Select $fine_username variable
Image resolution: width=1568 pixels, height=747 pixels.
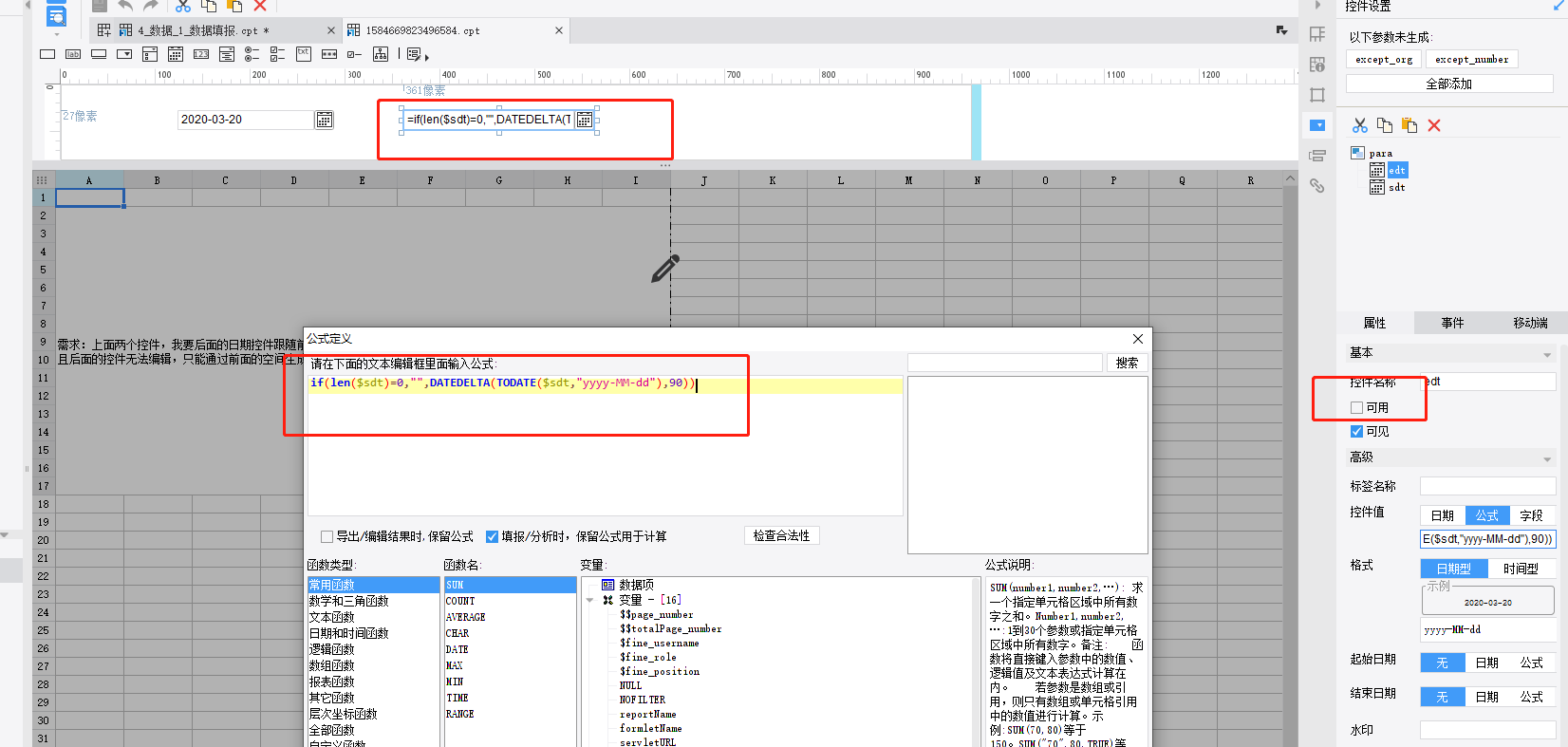click(x=660, y=643)
